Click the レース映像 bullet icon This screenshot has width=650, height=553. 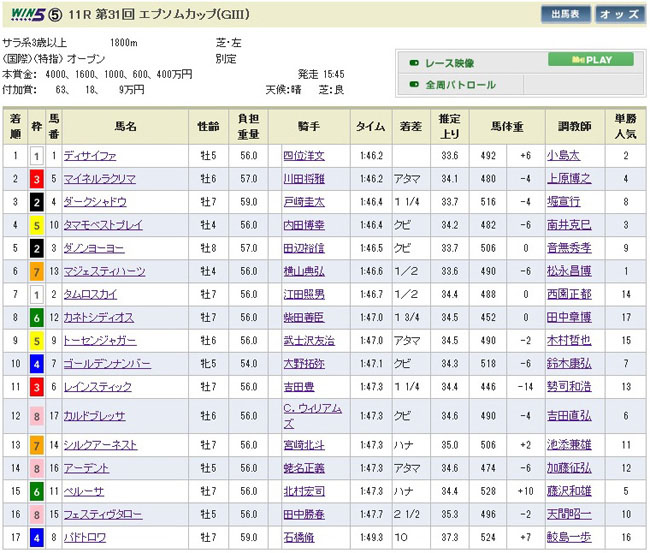tap(413, 62)
